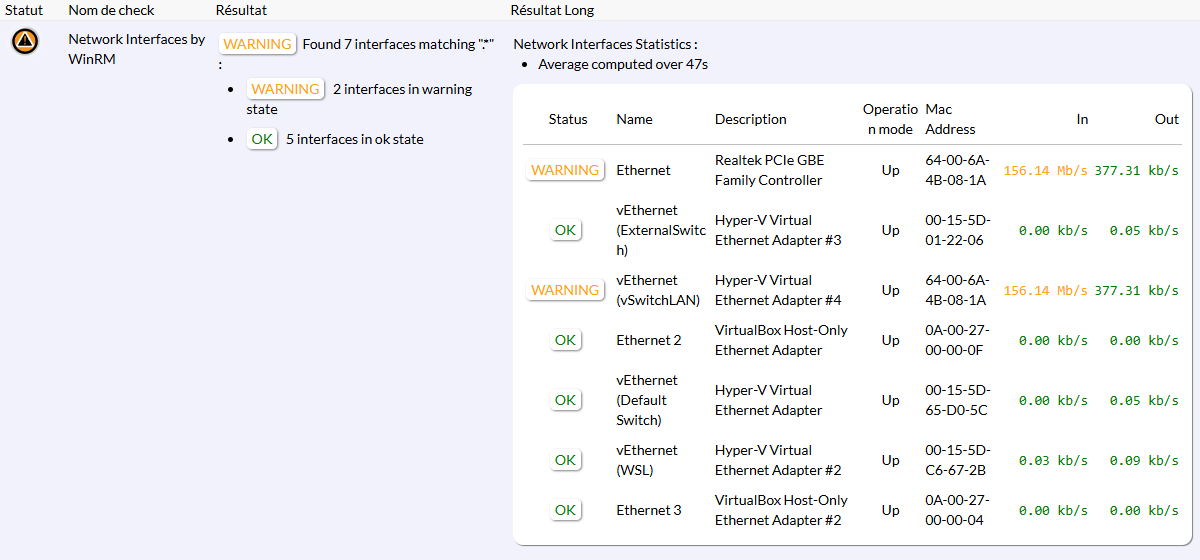Click the 'Statut' column header
Screen dimensions: 1200x560
(24, 10)
